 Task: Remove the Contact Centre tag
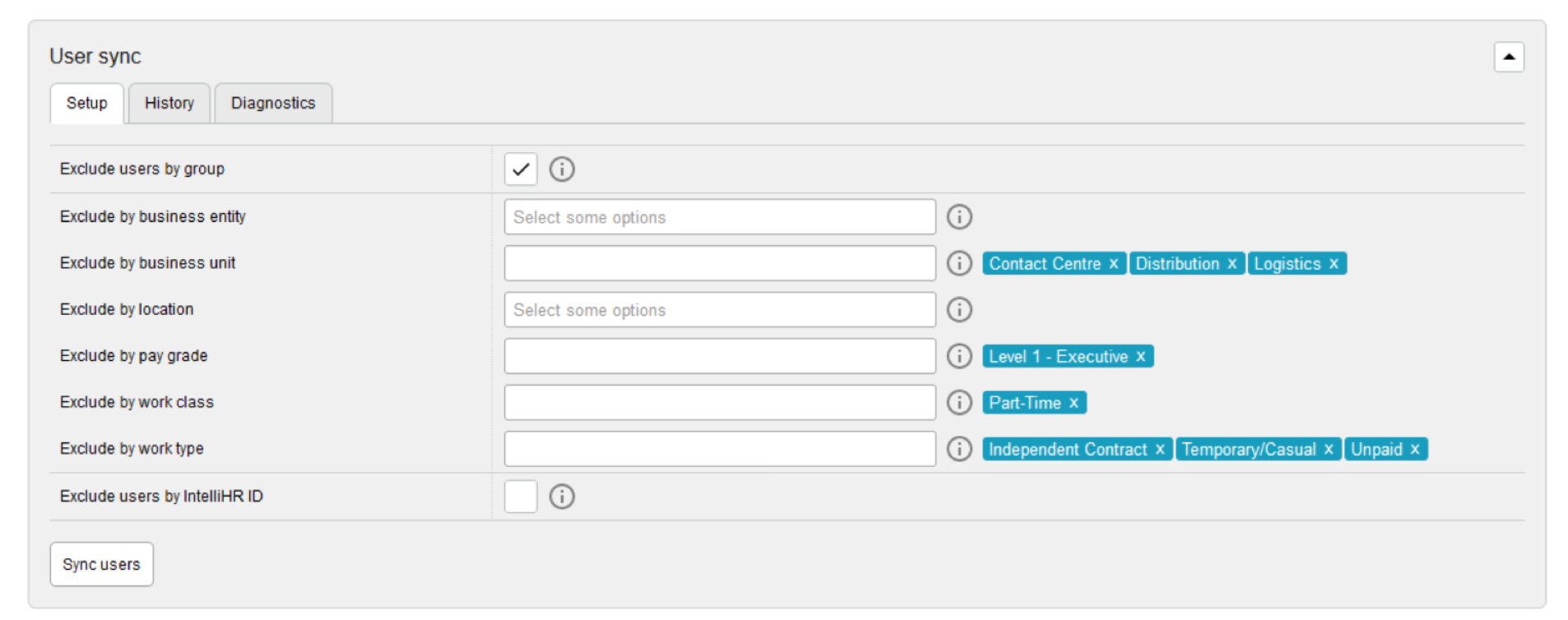[x=1114, y=264]
